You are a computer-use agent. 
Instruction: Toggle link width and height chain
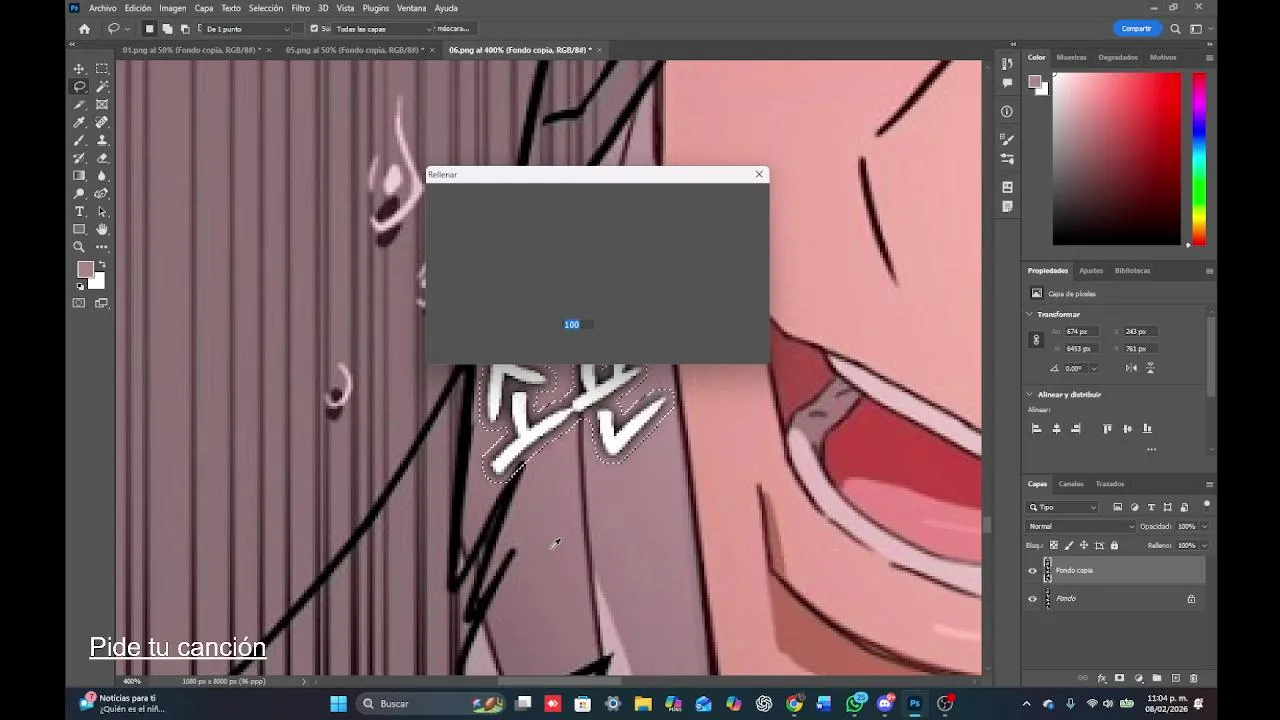(x=1036, y=340)
